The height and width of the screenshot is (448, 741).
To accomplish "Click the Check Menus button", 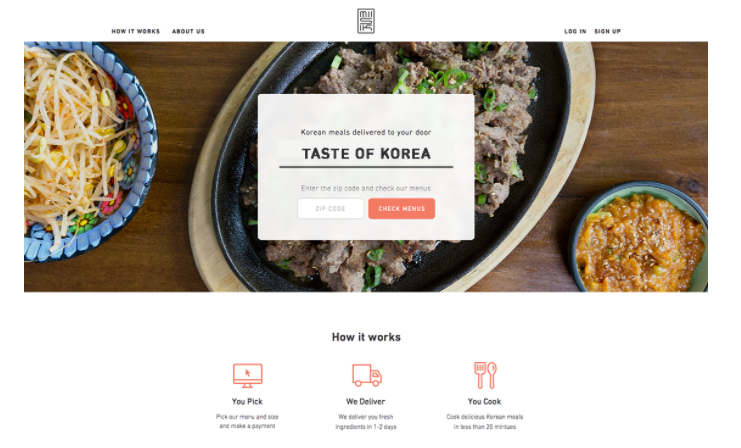I will click(x=402, y=208).
